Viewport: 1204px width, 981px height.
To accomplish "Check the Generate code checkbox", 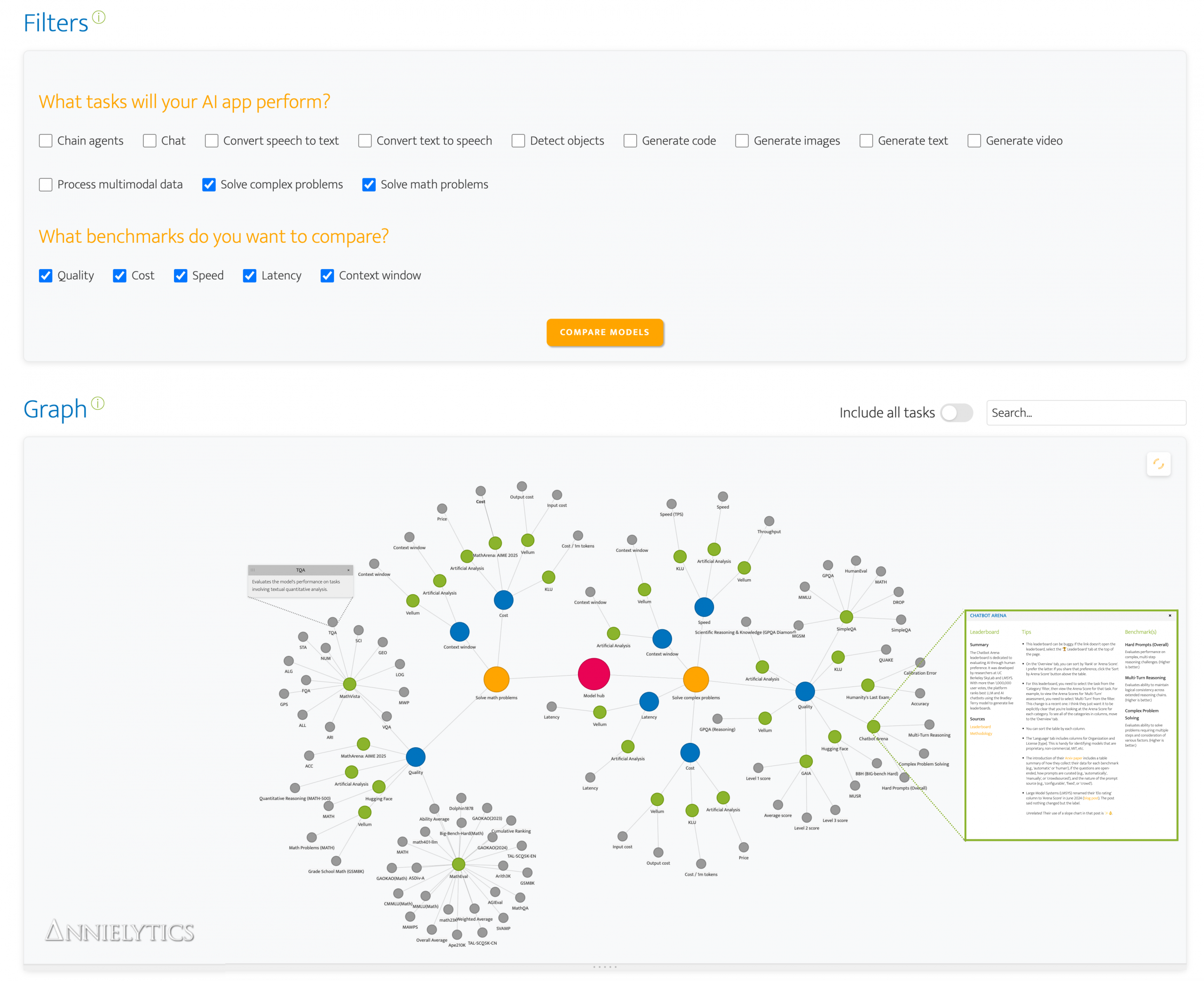I will point(630,141).
